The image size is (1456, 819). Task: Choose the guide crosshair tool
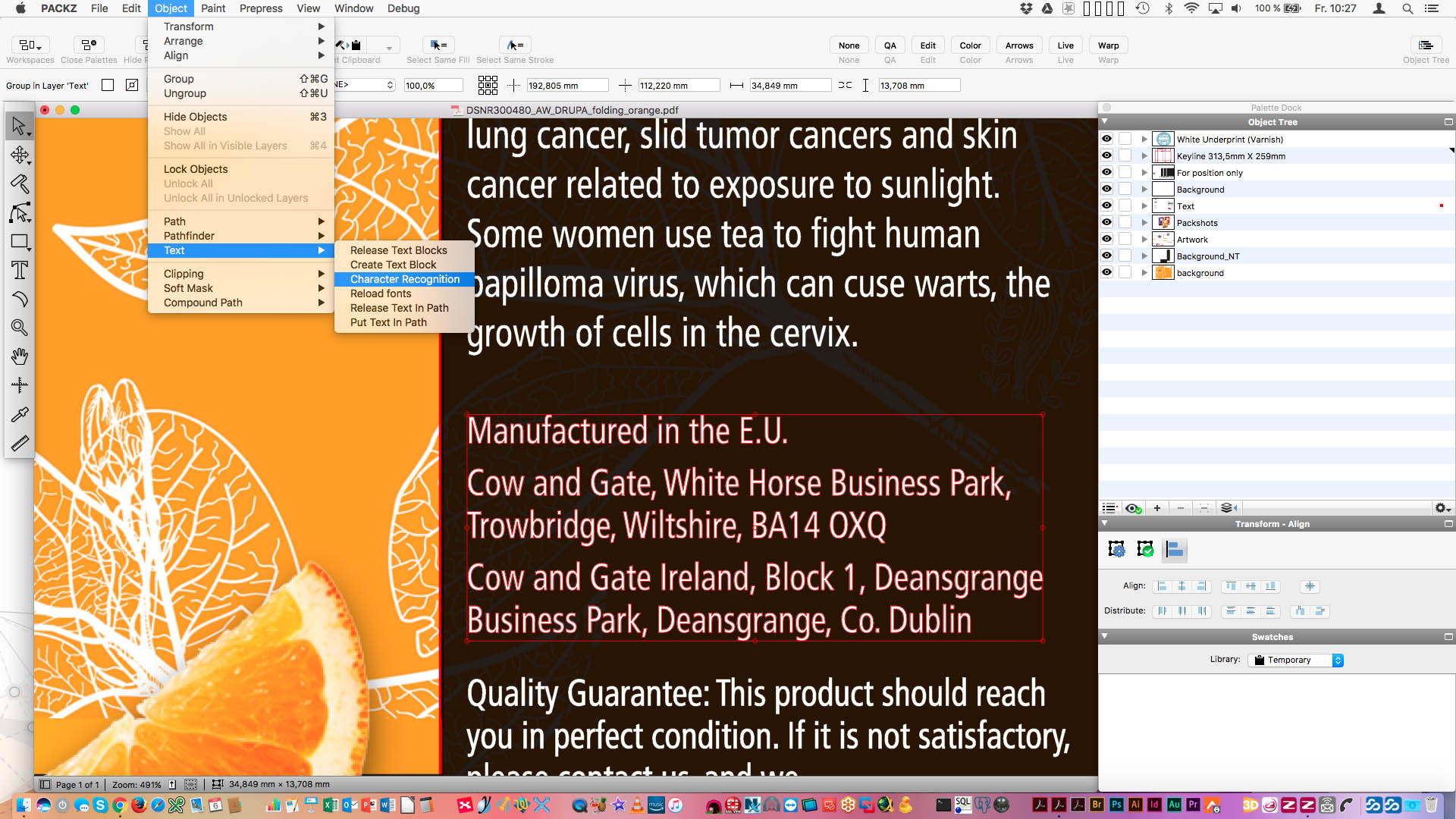click(19, 385)
